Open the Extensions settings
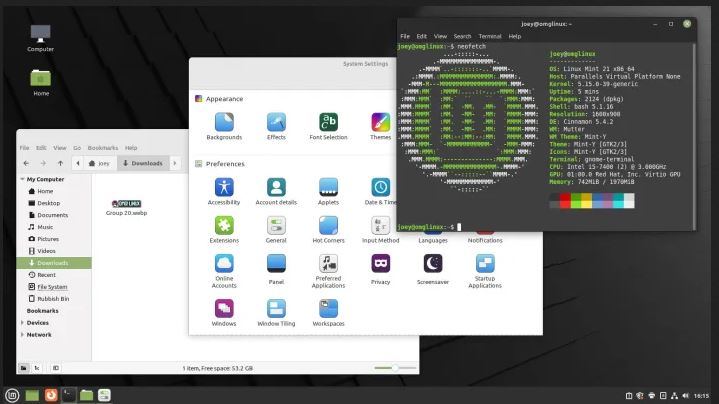 coord(224,229)
